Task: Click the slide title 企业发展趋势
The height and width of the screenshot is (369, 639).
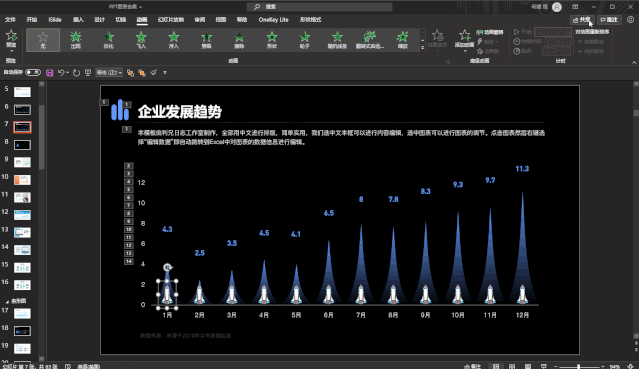Action: pos(179,111)
